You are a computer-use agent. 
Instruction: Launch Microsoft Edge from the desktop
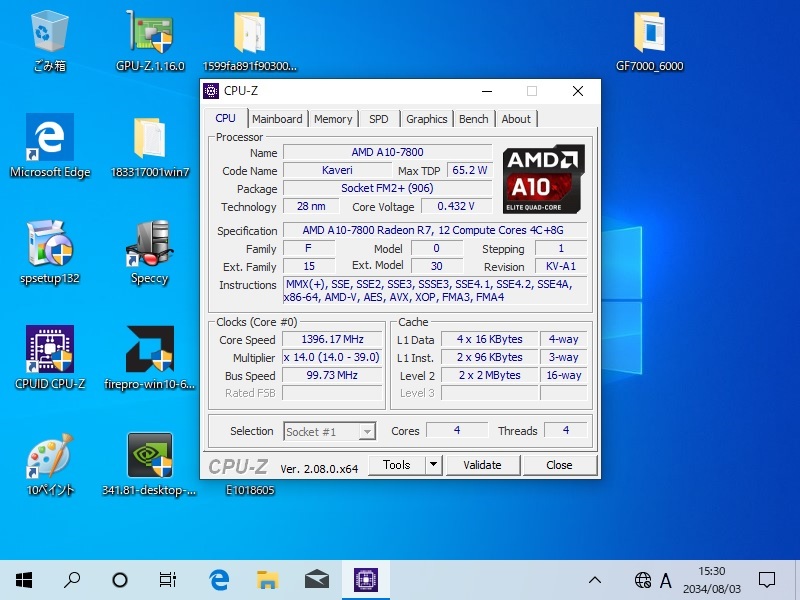click(x=49, y=145)
